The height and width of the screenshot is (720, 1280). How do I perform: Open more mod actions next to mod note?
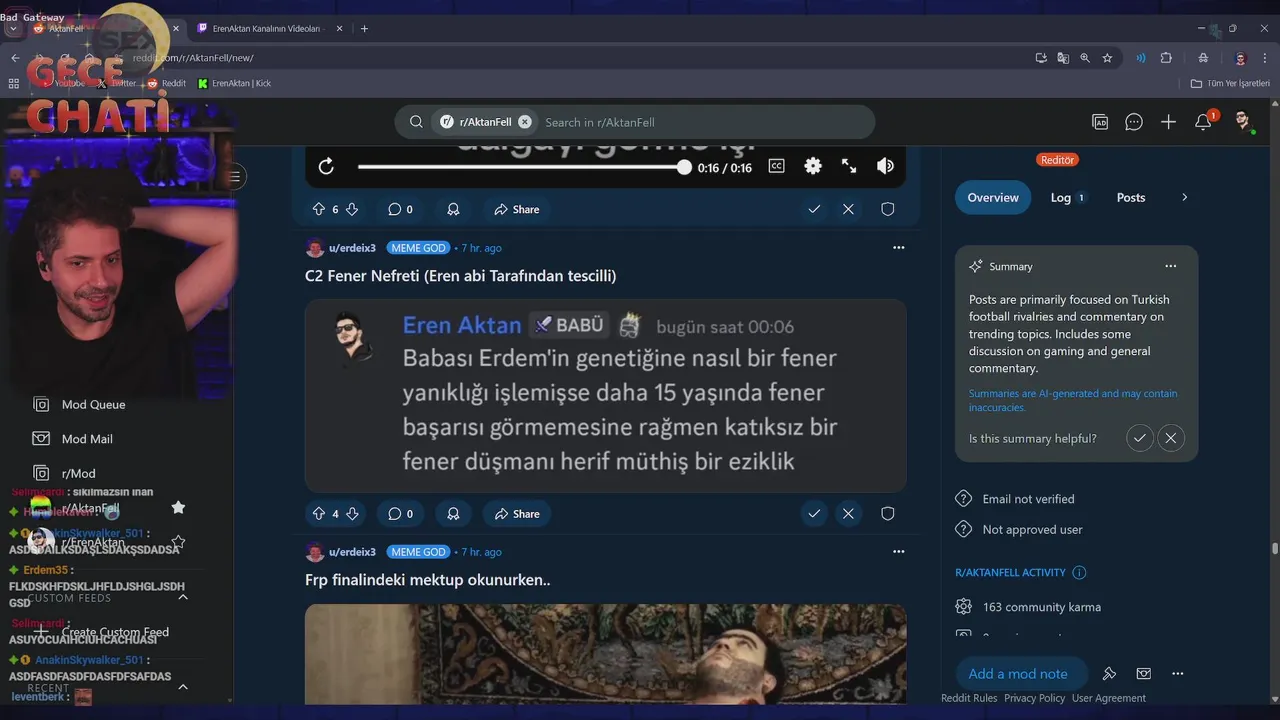[1177, 674]
